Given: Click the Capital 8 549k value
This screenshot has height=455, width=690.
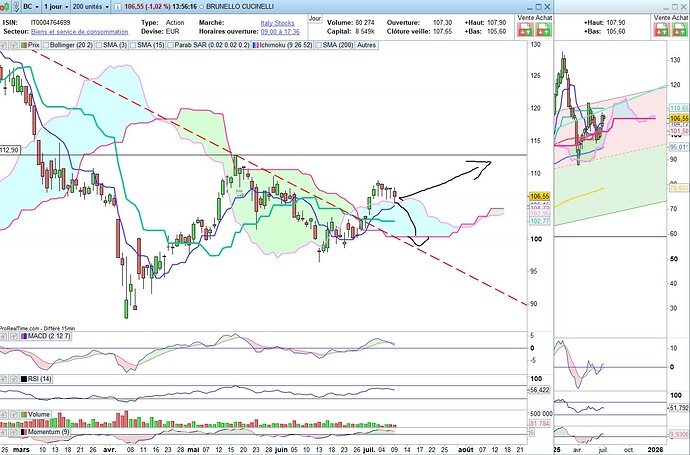Looking at the screenshot, I should (365, 31).
